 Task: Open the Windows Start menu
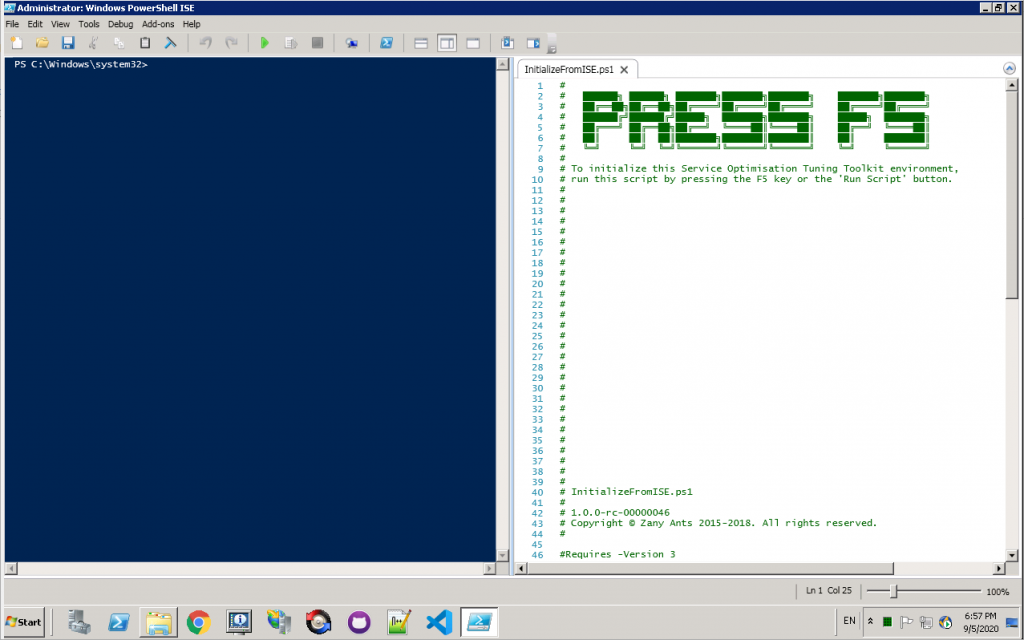point(24,622)
